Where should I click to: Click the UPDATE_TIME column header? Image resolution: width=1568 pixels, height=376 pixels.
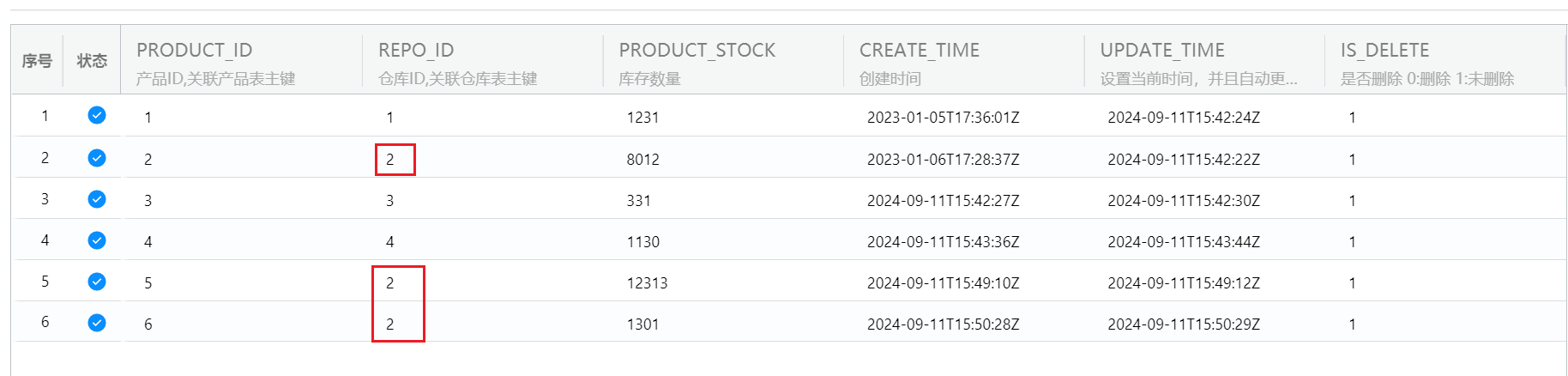tap(1162, 51)
